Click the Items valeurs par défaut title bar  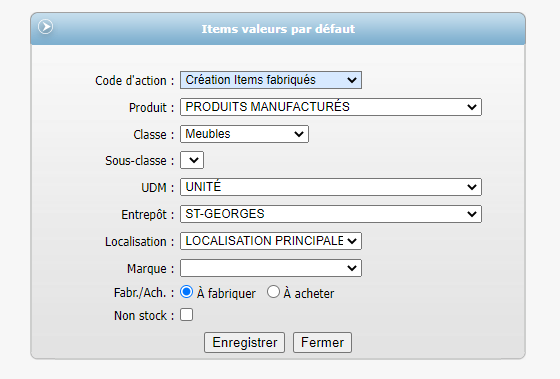[x=278, y=29]
